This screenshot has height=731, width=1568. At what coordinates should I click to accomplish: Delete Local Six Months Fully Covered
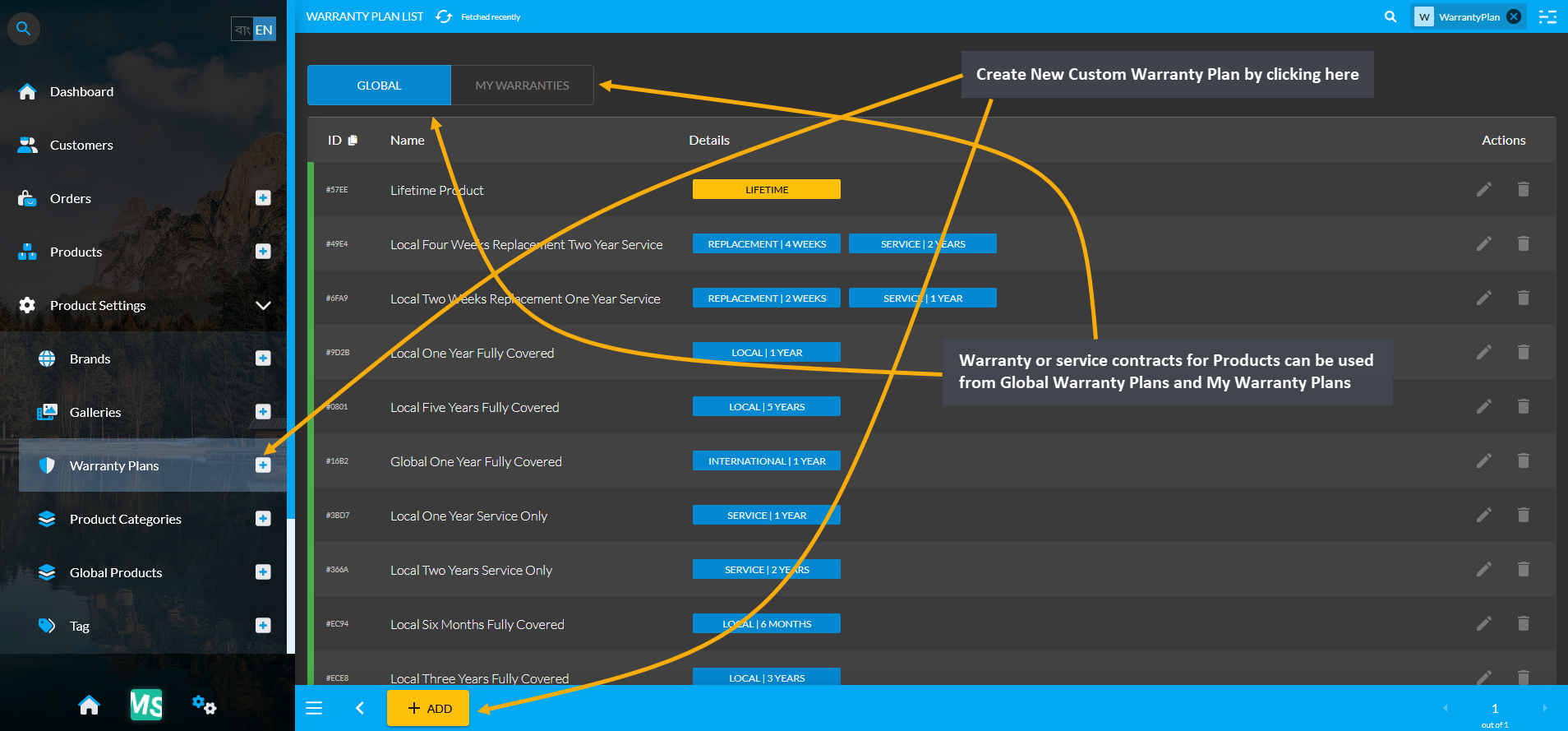coord(1523,623)
